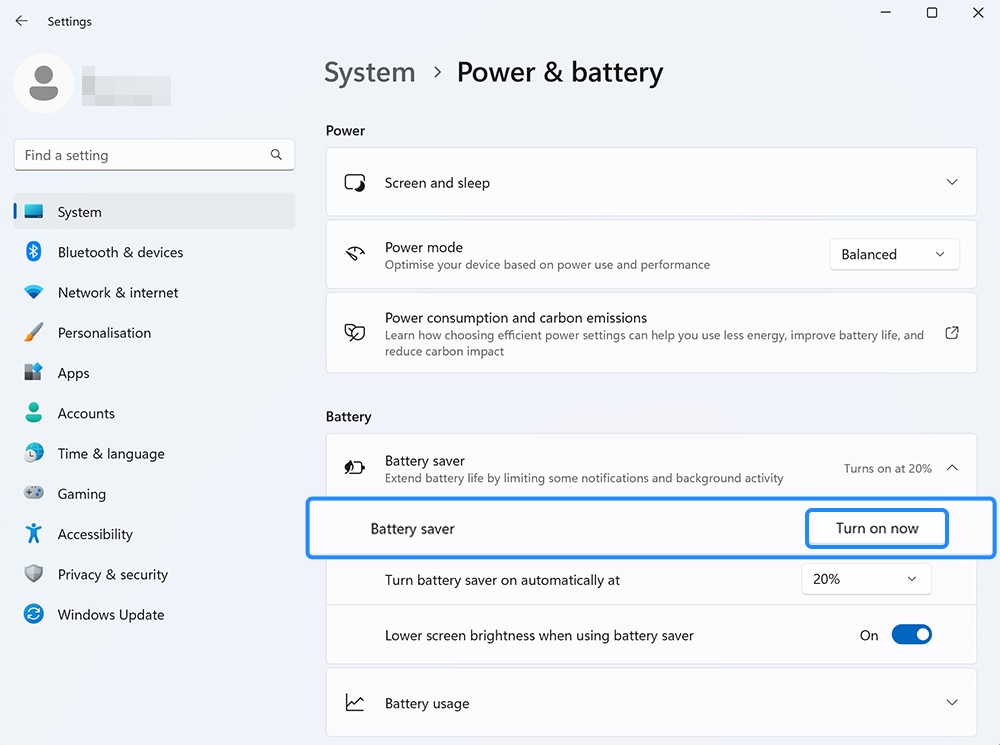Click the 'Optimise your device' description text
Image resolution: width=1000 pixels, height=745 pixels.
tap(547, 264)
